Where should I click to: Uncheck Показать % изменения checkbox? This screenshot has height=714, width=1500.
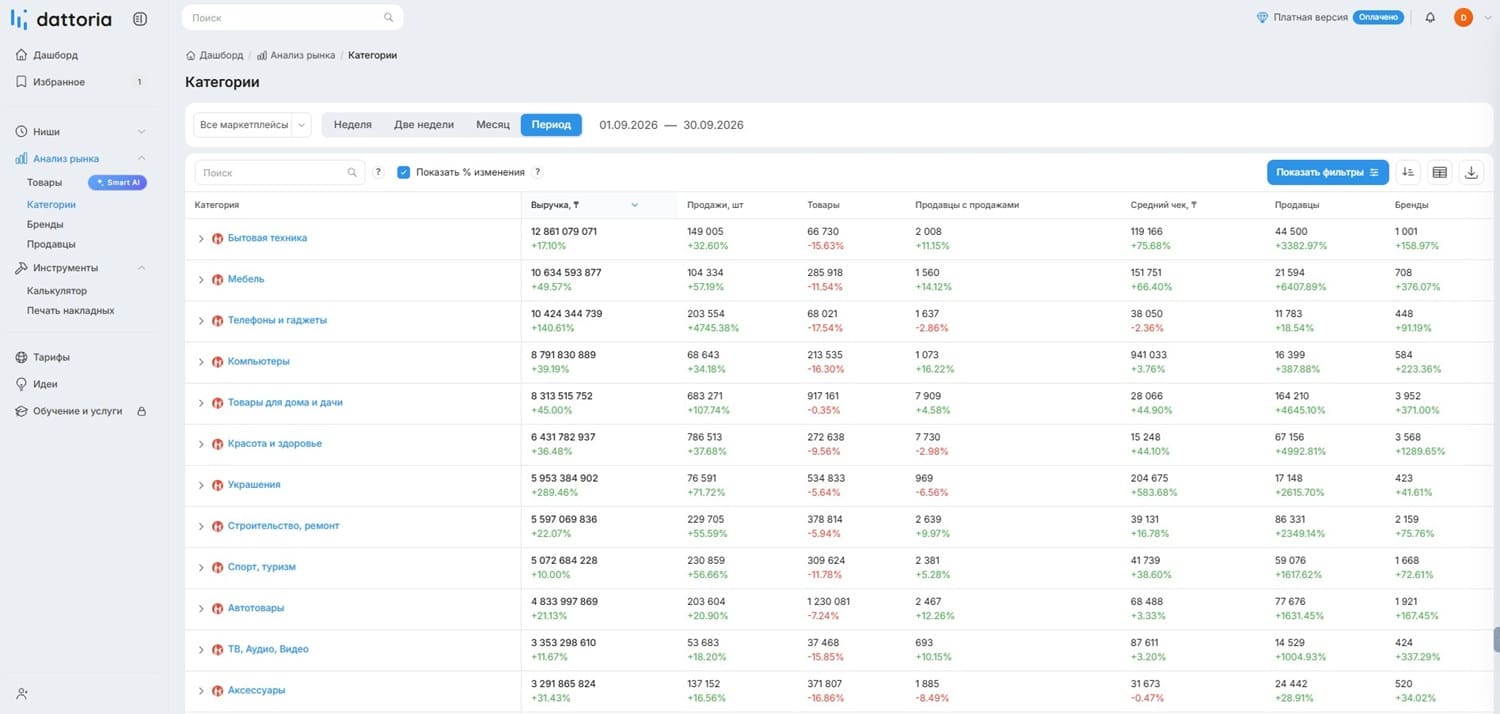(x=404, y=172)
